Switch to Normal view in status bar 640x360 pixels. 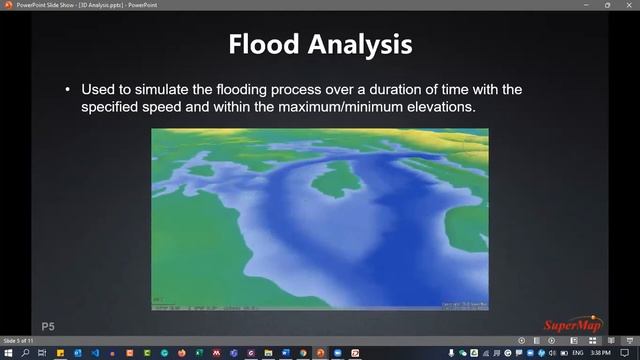pos(573,340)
